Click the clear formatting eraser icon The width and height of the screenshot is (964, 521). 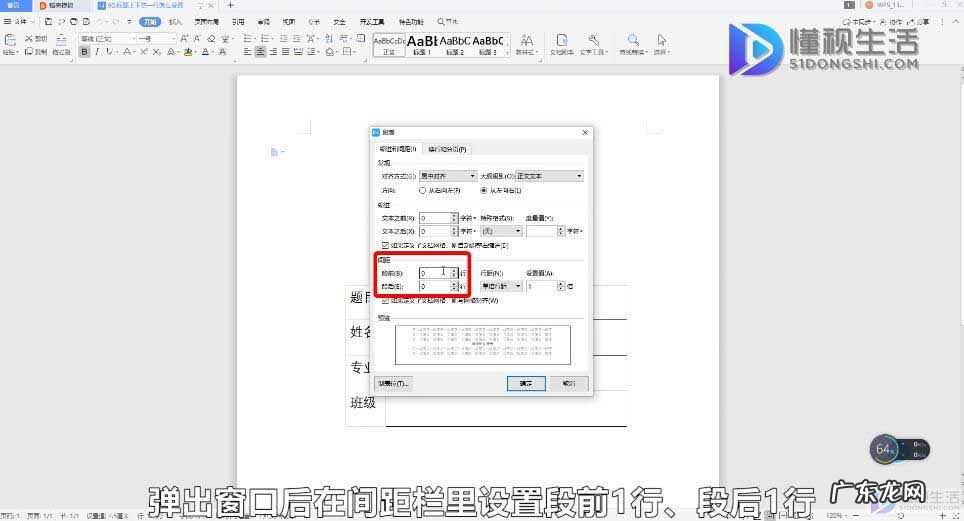point(211,38)
